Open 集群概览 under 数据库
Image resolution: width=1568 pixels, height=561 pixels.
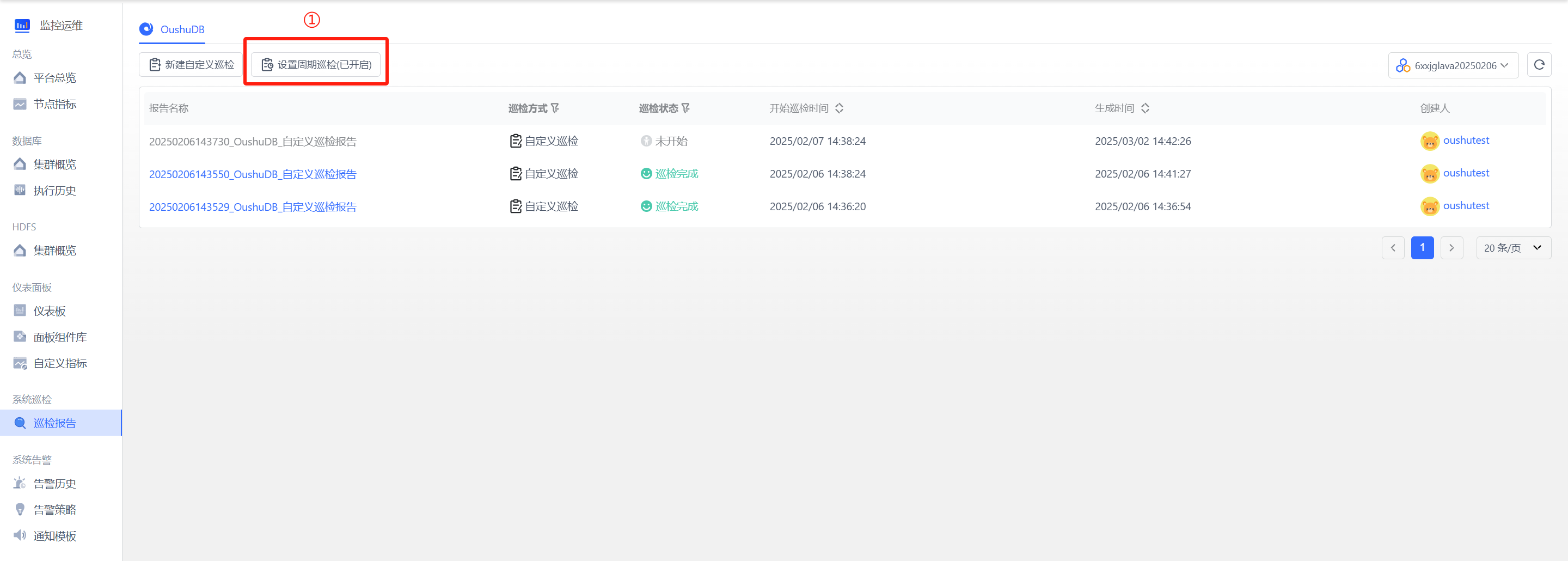(x=54, y=164)
